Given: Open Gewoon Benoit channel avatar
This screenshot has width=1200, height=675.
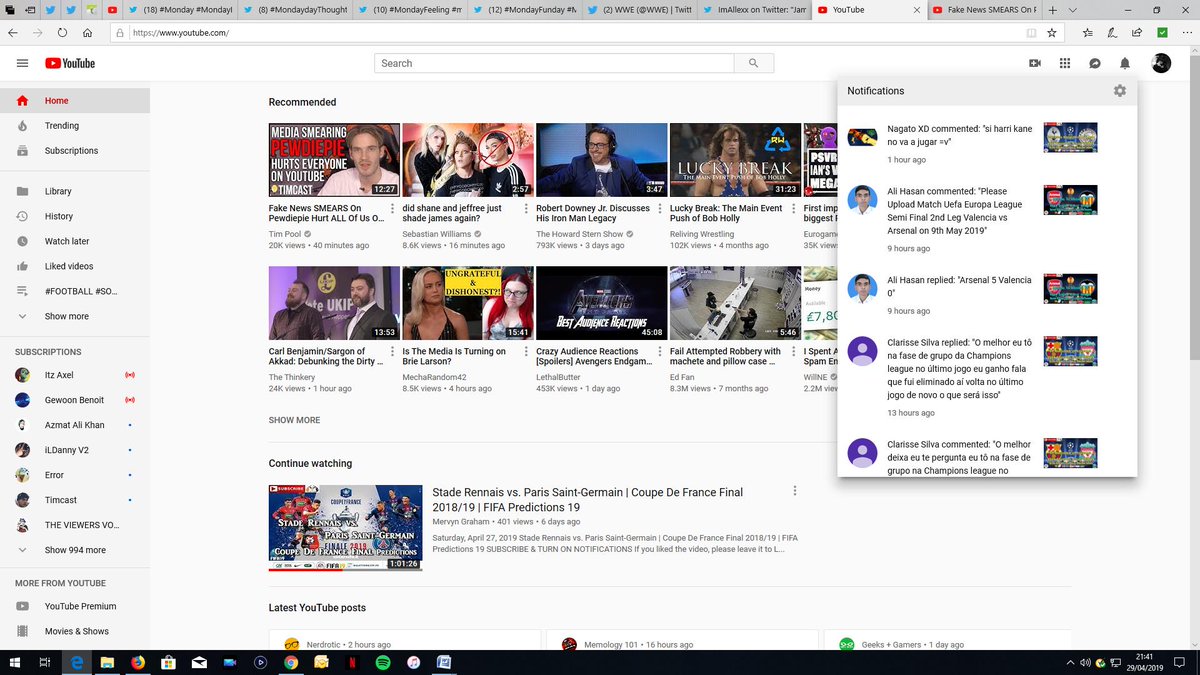Looking at the screenshot, I should [x=23, y=400].
